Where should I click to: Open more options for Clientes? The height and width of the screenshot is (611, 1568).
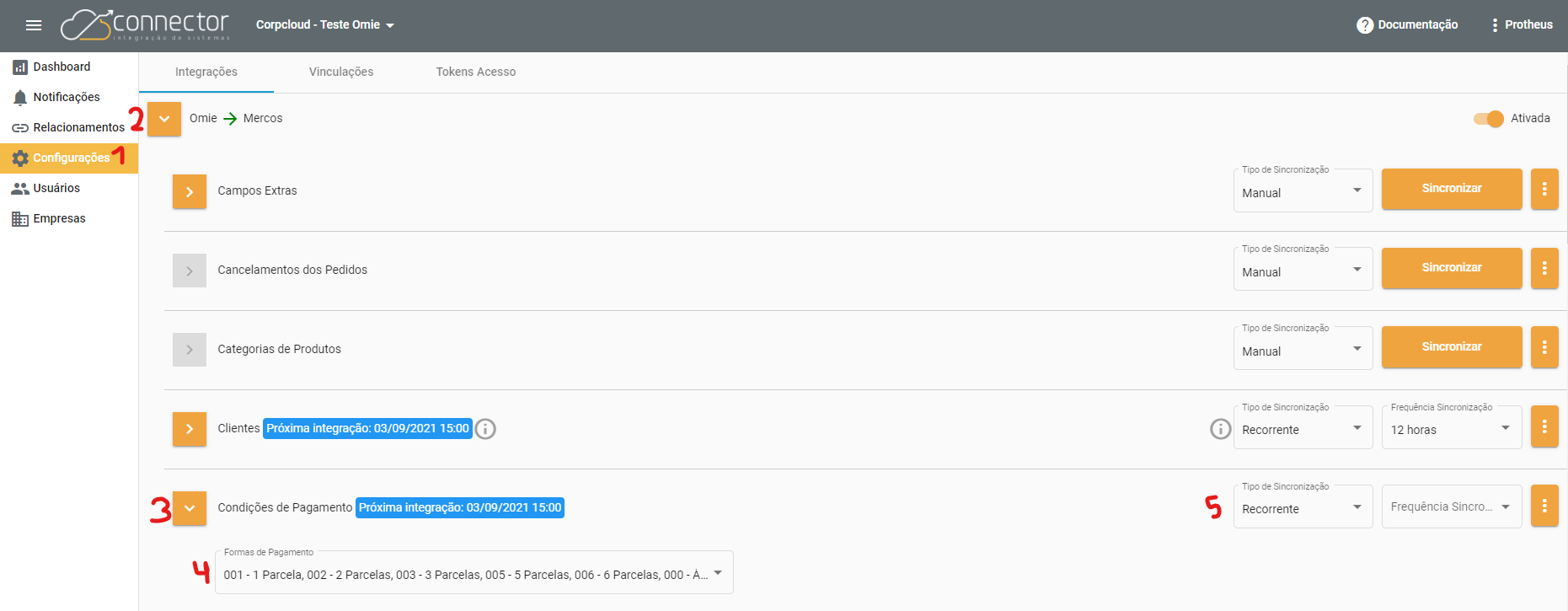point(1544,426)
